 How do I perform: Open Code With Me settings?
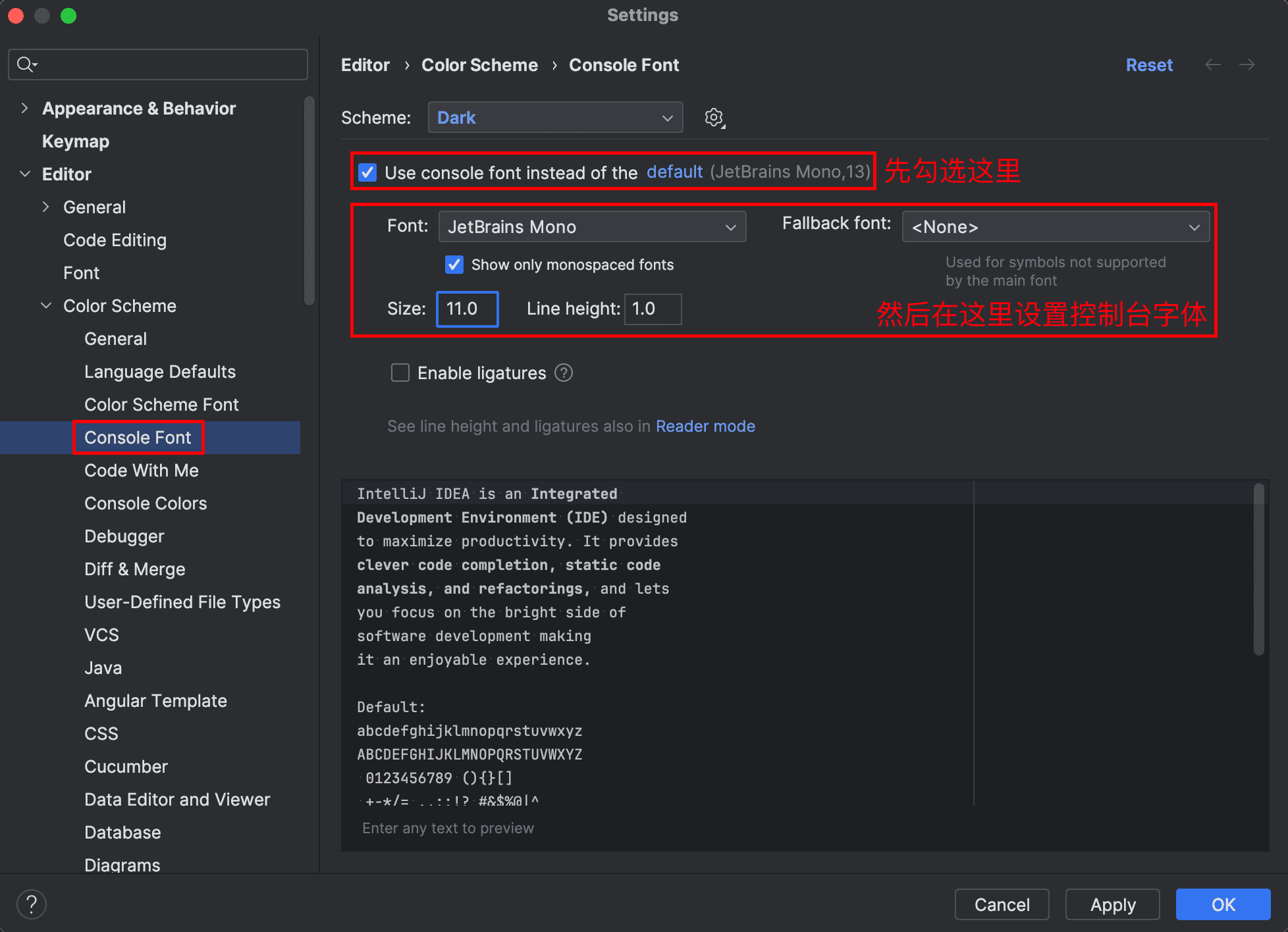[142, 471]
